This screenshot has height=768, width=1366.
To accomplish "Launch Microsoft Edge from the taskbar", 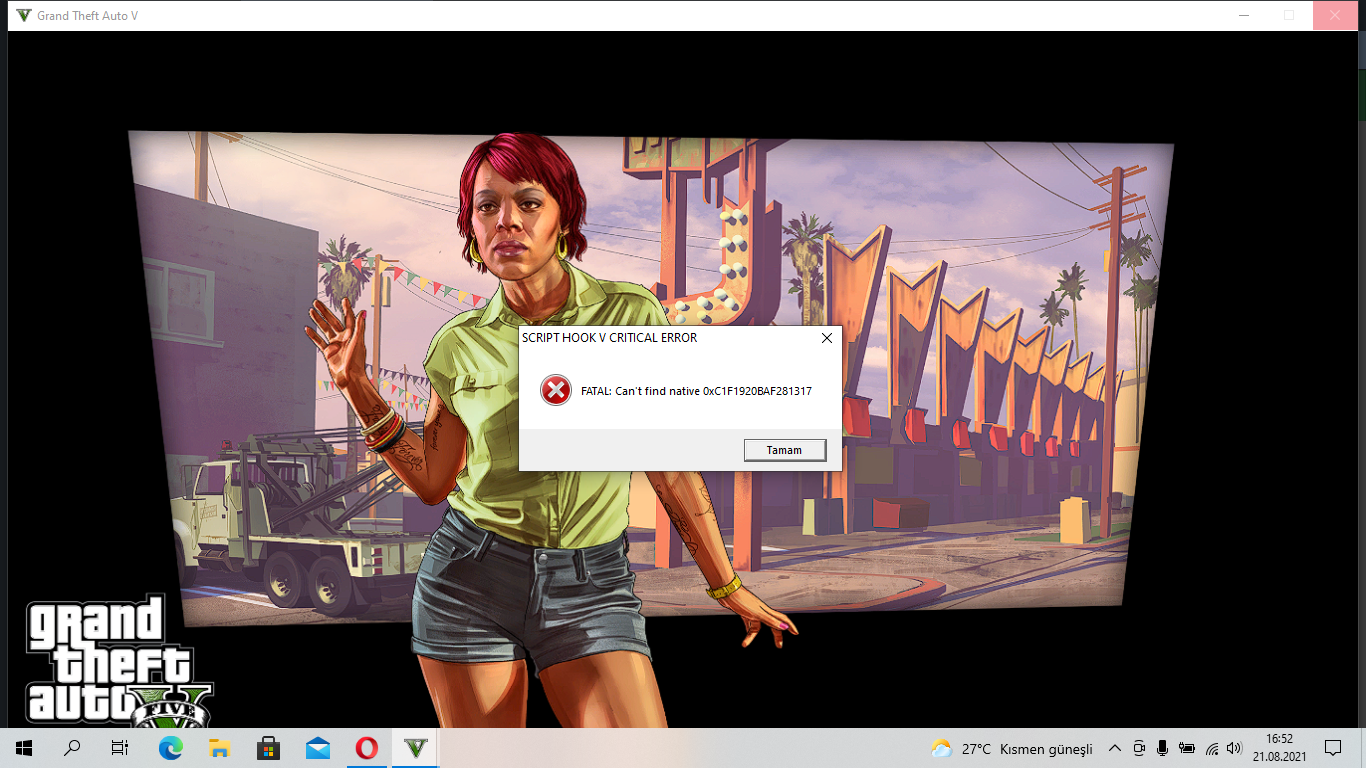I will 171,748.
